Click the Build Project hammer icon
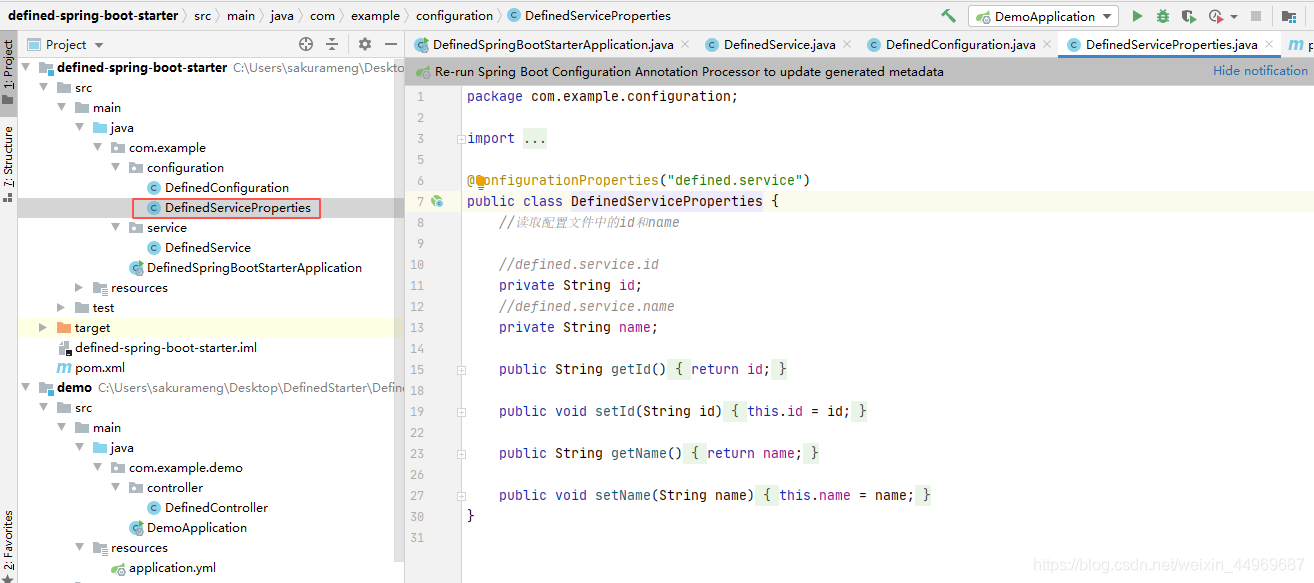Screen dimensions: 1314x583 tap(948, 16)
